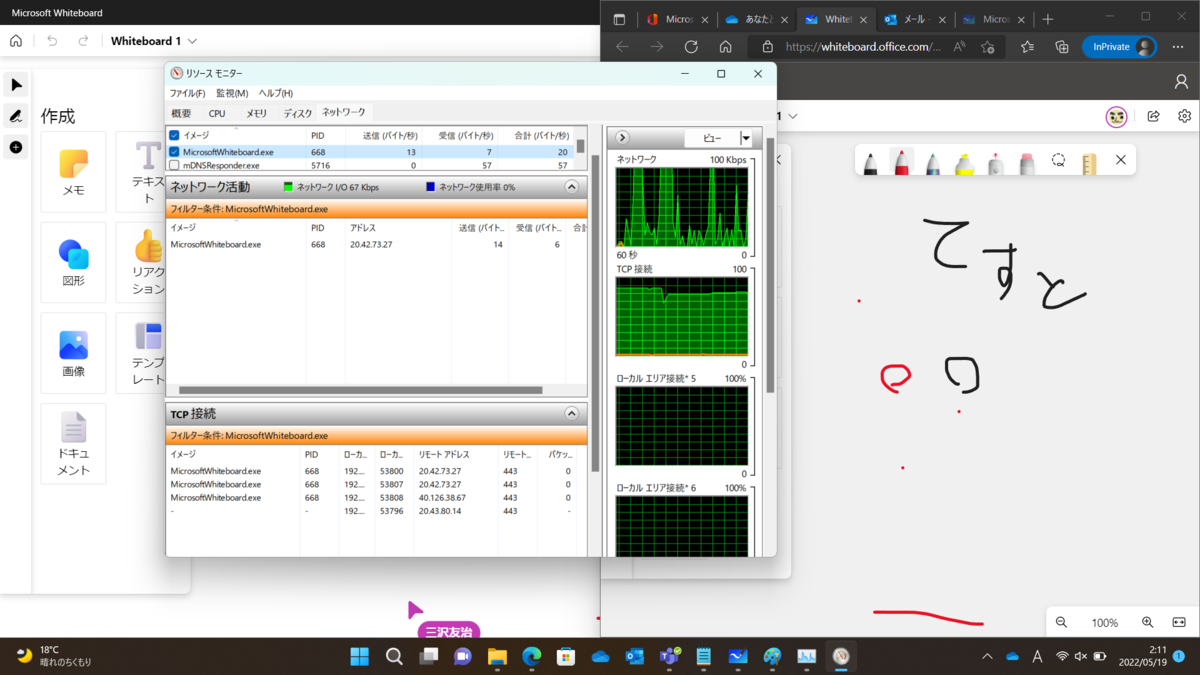Image resolution: width=1200 pixels, height=675 pixels.
Task: Zoom out on the web Whiteboard canvas
Action: pos(1062,622)
